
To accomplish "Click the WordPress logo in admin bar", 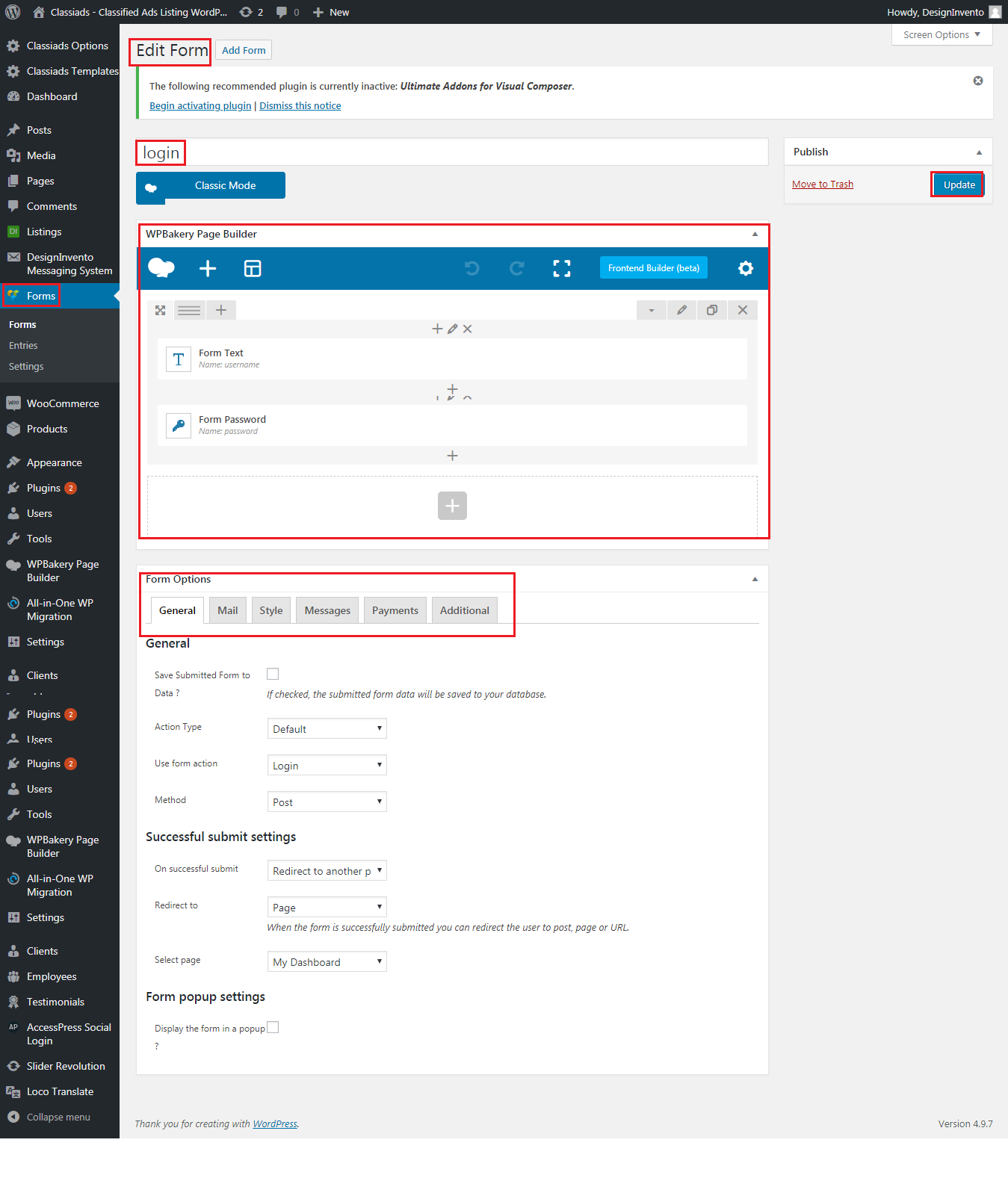I will 13,12.
